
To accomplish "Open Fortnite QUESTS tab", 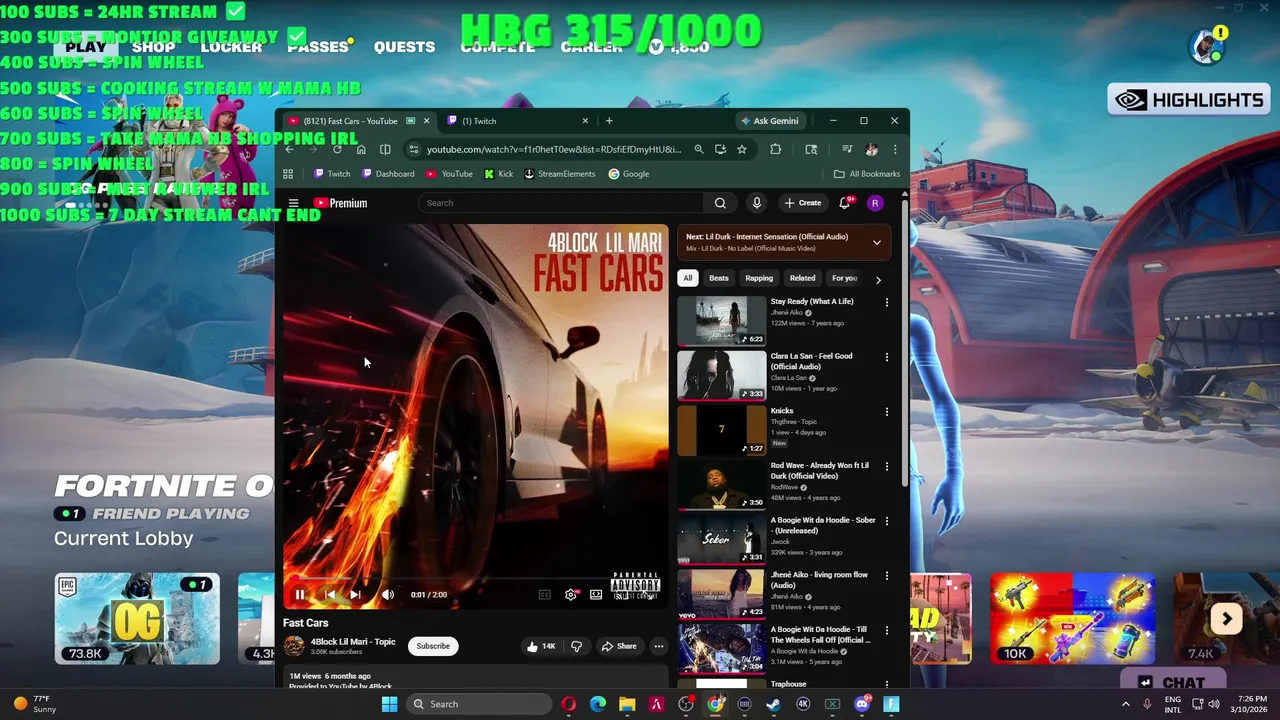I will tap(404, 47).
